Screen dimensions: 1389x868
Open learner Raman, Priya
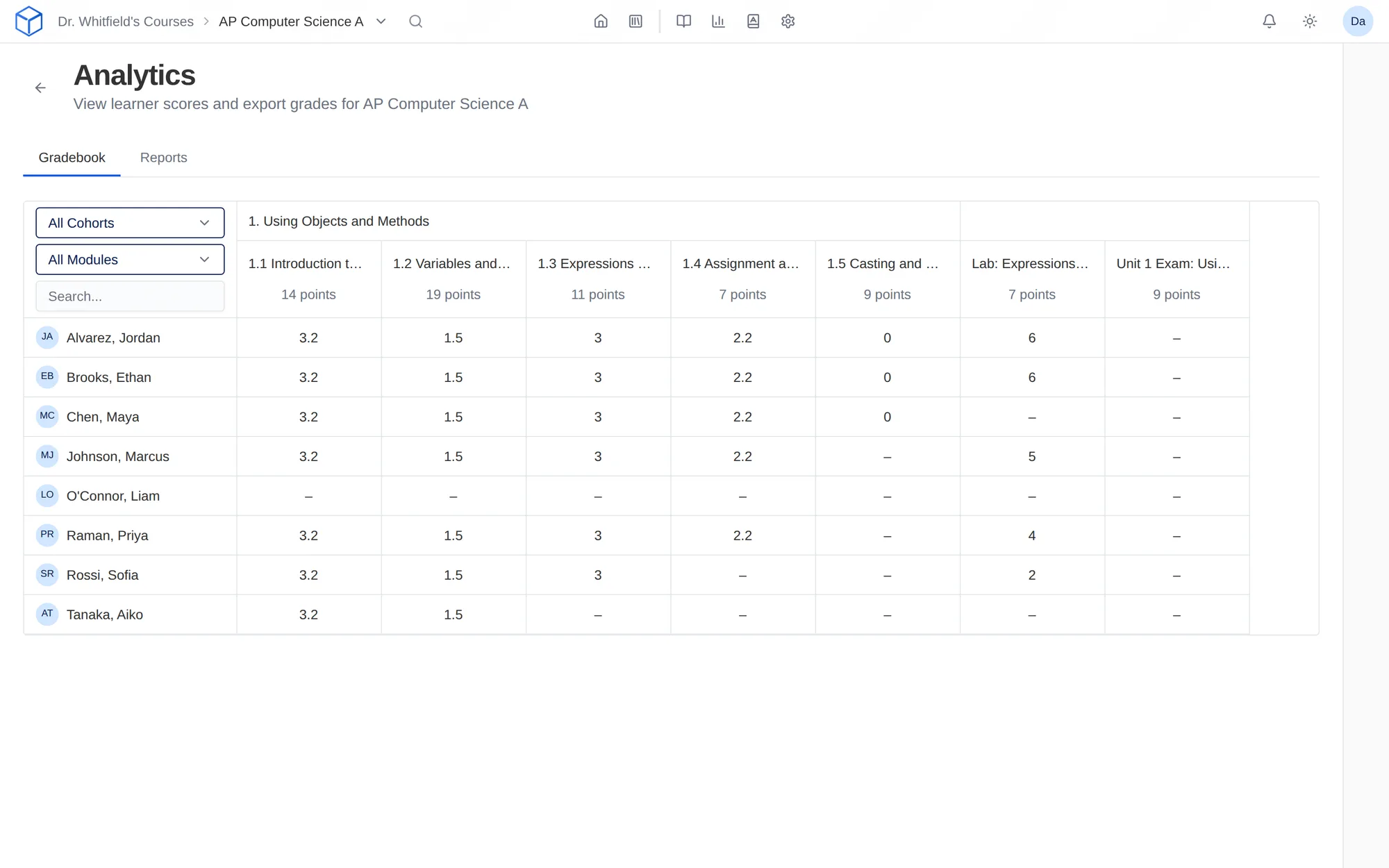pyautogui.click(x=107, y=536)
